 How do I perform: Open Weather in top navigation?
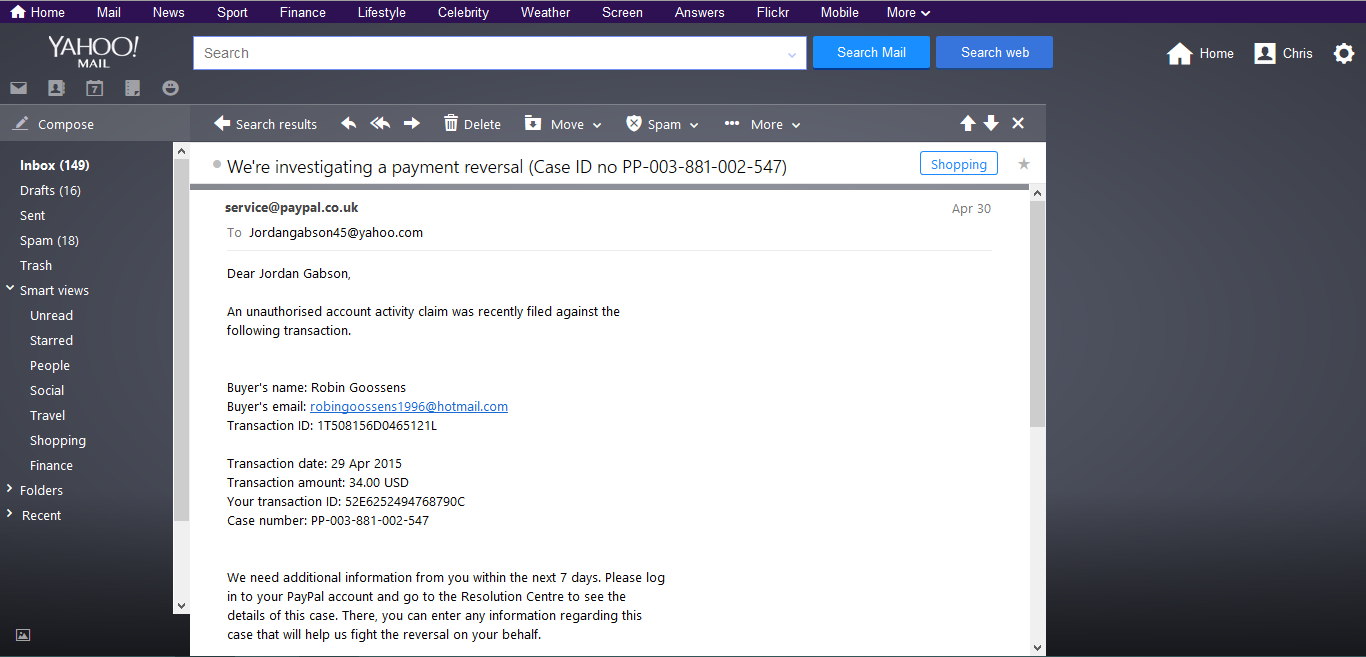tap(546, 12)
